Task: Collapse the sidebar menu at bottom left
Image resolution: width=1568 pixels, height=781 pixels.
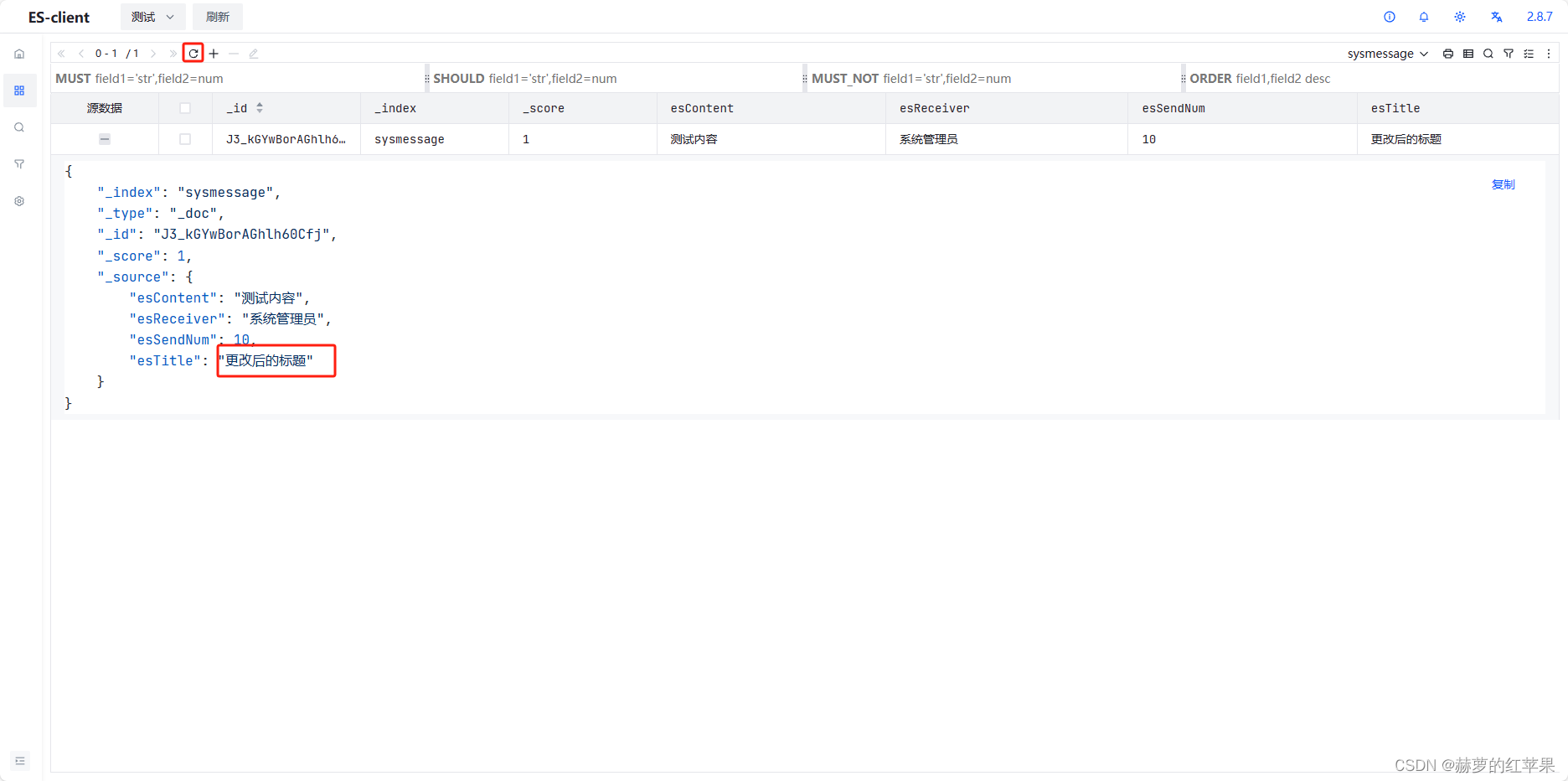Action: (x=20, y=761)
